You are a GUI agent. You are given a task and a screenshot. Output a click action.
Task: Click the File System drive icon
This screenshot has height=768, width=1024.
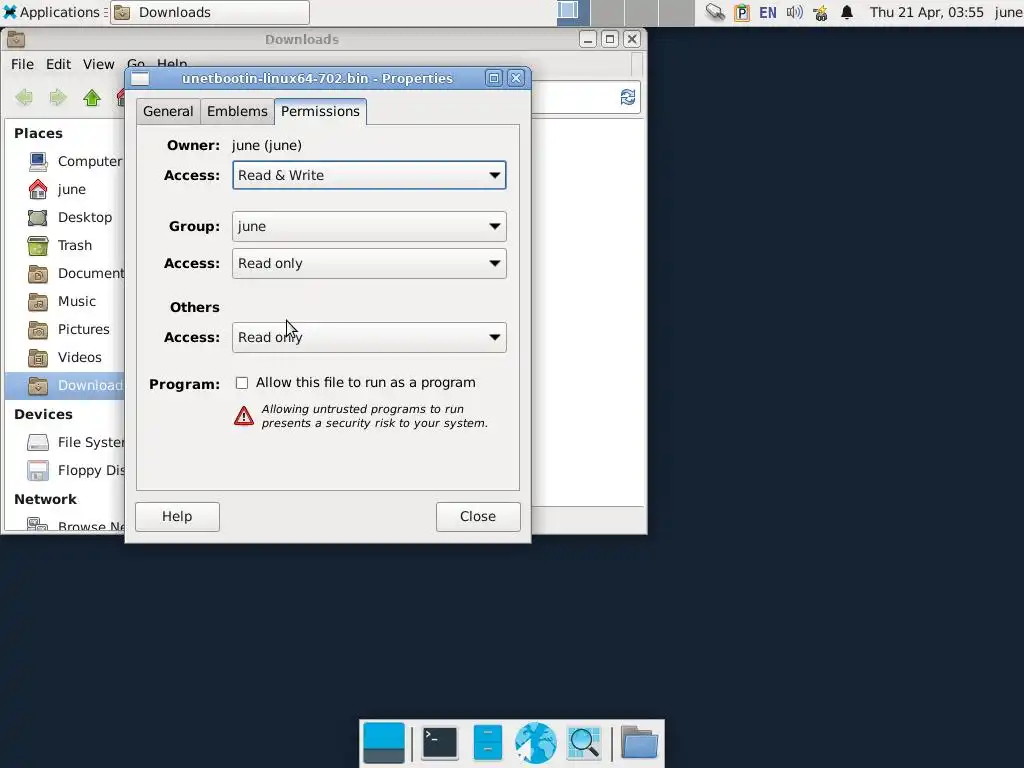pyautogui.click(x=38, y=442)
